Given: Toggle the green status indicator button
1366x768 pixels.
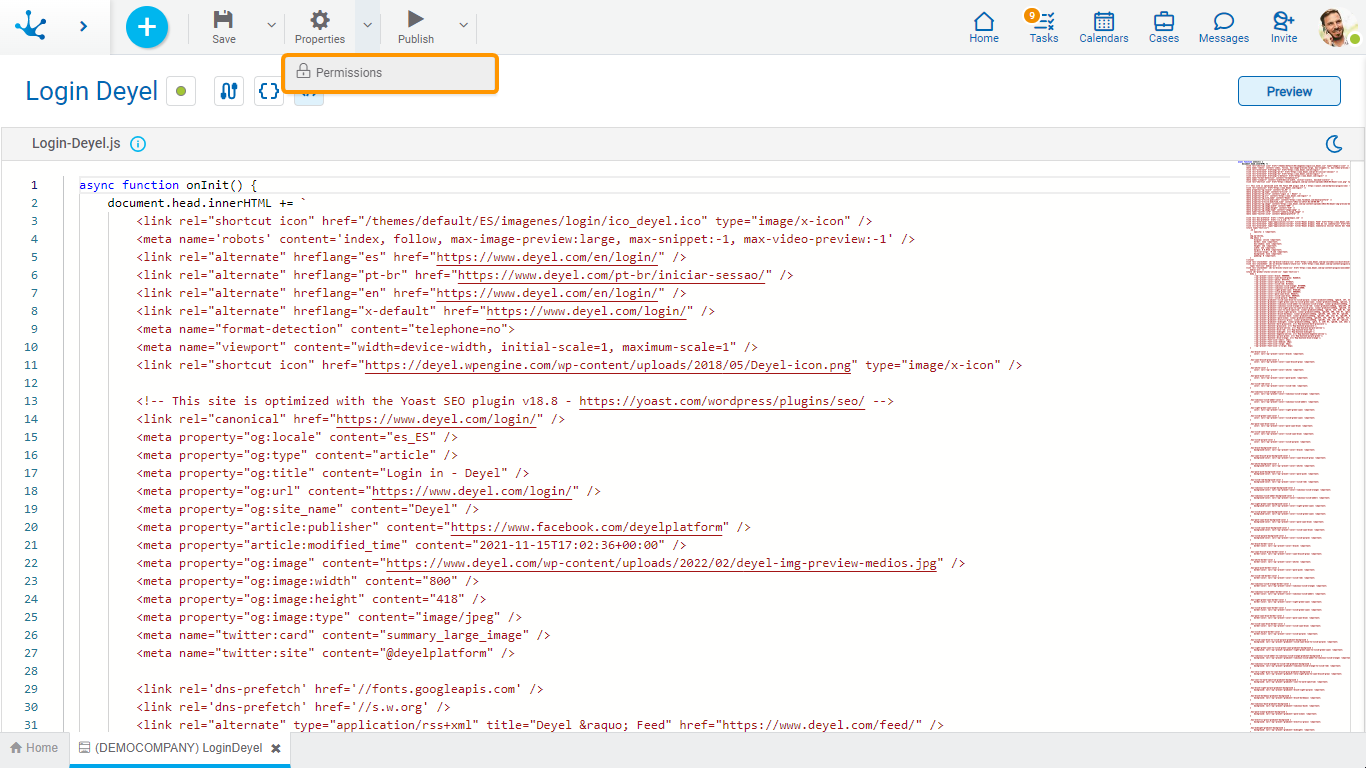Looking at the screenshot, I should coord(181,91).
